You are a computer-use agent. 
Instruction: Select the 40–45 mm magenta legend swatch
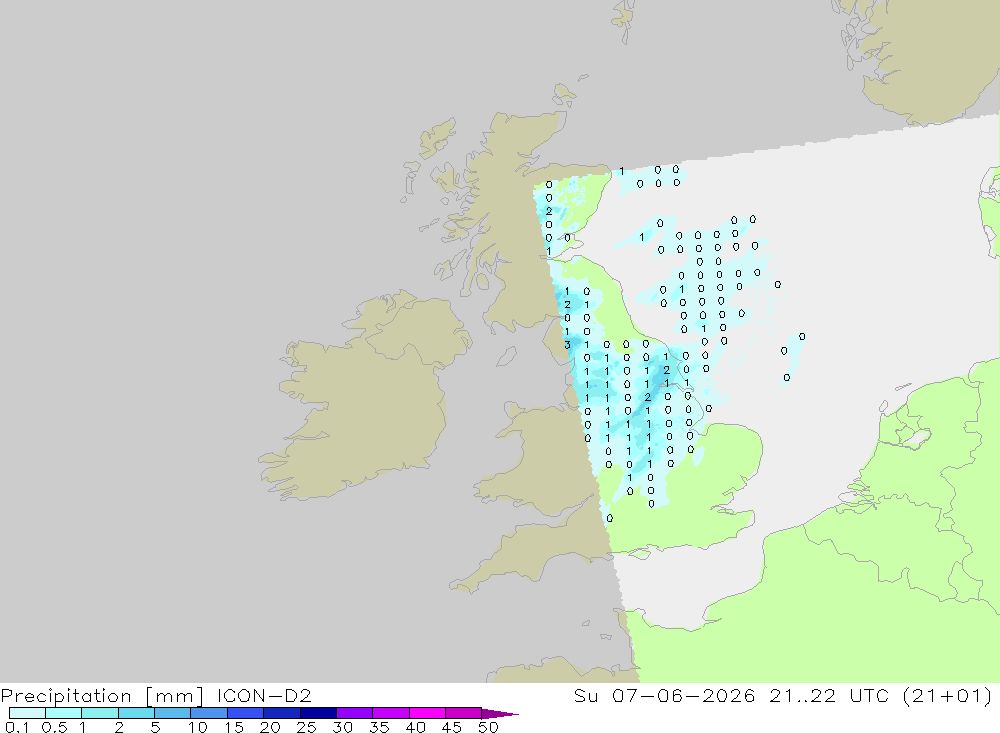pyautogui.click(x=427, y=713)
